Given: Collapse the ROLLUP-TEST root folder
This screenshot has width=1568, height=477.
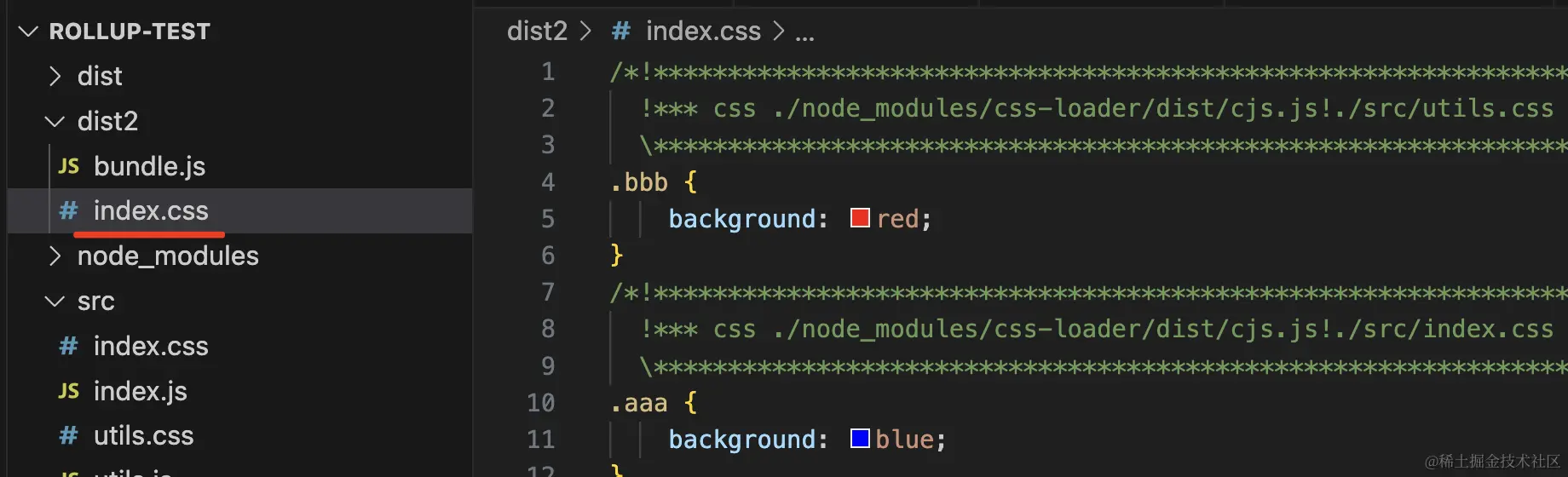Looking at the screenshot, I should 28,32.
